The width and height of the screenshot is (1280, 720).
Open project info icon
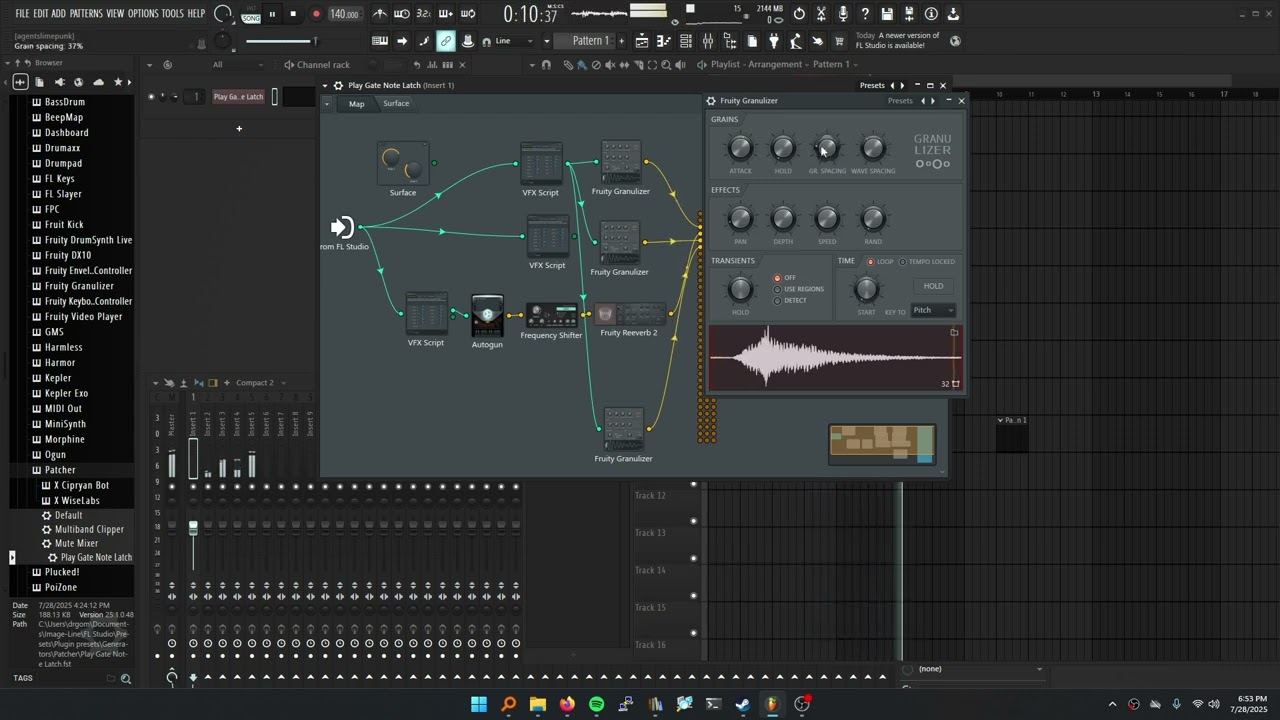931,14
